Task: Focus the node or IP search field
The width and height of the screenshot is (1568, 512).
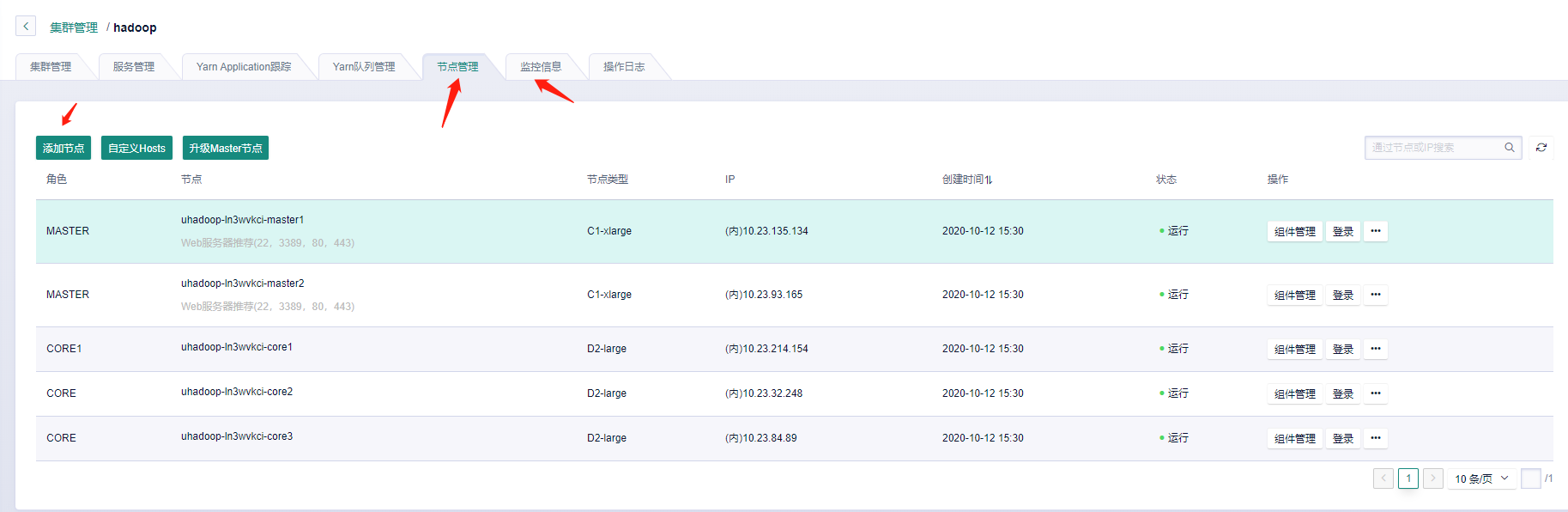Action: click(x=1433, y=148)
